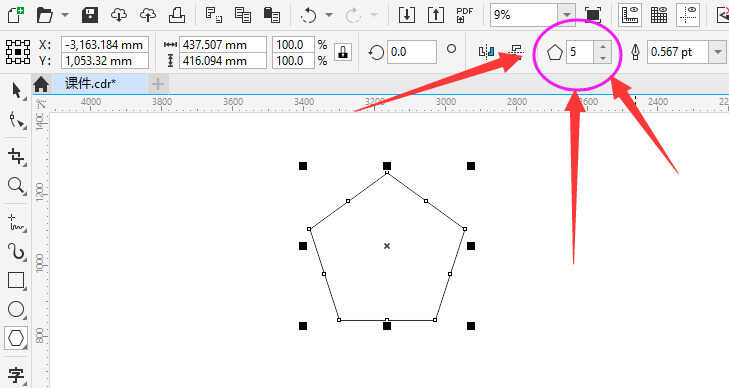Expand the Open recent files dropdown arrow
Screen dimensions: 729x388
[66, 15]
